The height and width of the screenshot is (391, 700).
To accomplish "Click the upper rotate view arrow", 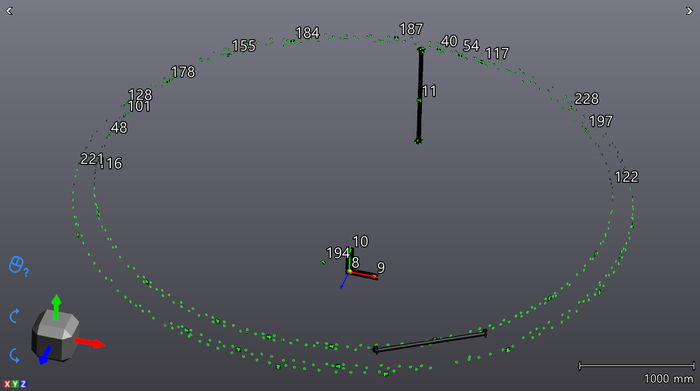I will (14, 316).
